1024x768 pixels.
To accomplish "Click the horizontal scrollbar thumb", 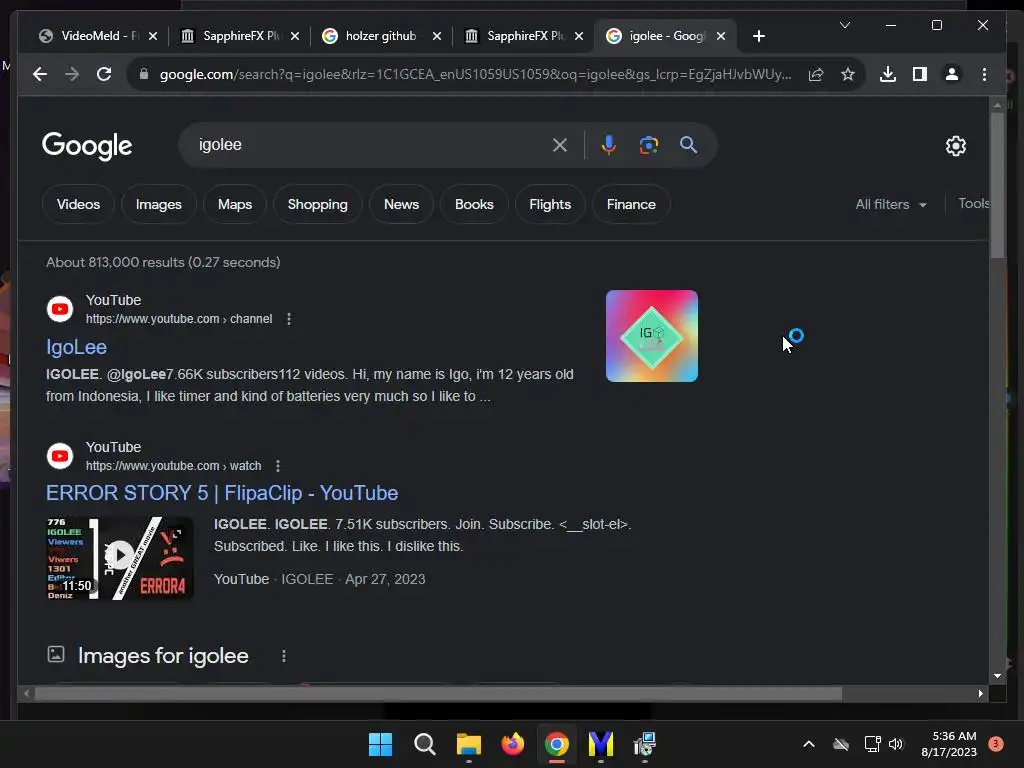I will click(x=438, y=694).
